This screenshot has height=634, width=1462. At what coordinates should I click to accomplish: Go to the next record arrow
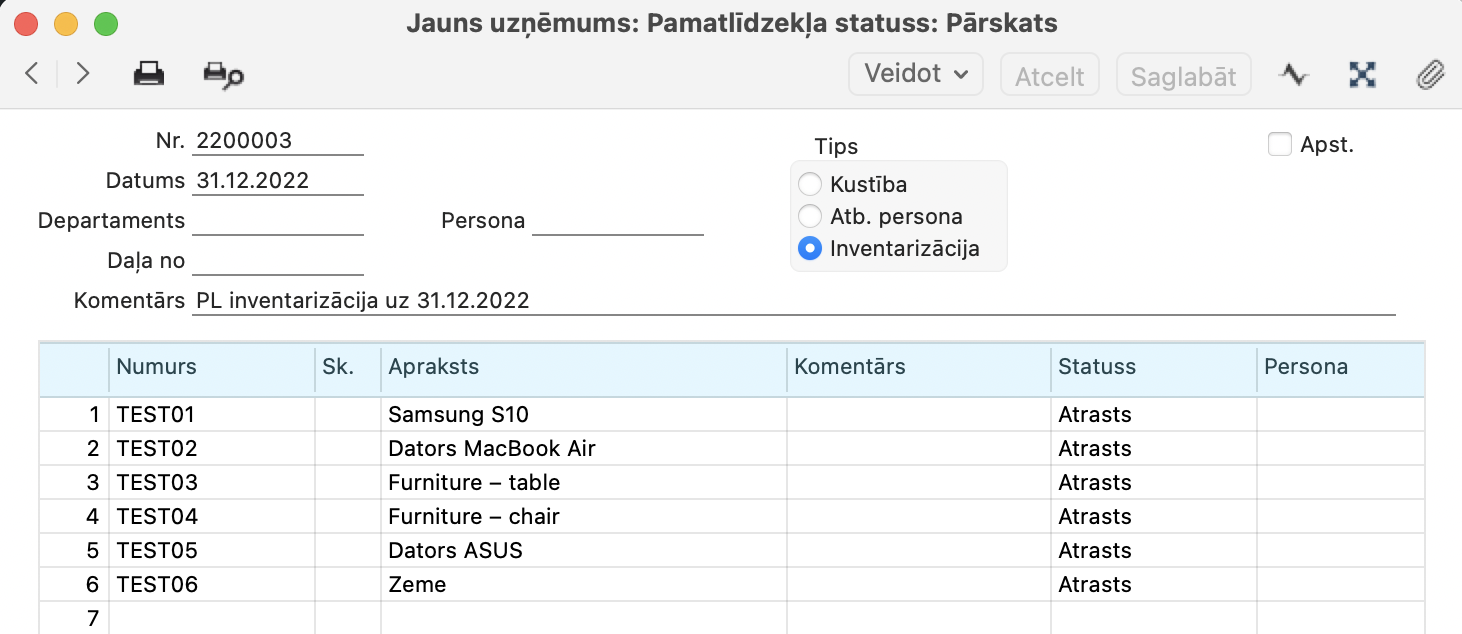coord(83,74)
